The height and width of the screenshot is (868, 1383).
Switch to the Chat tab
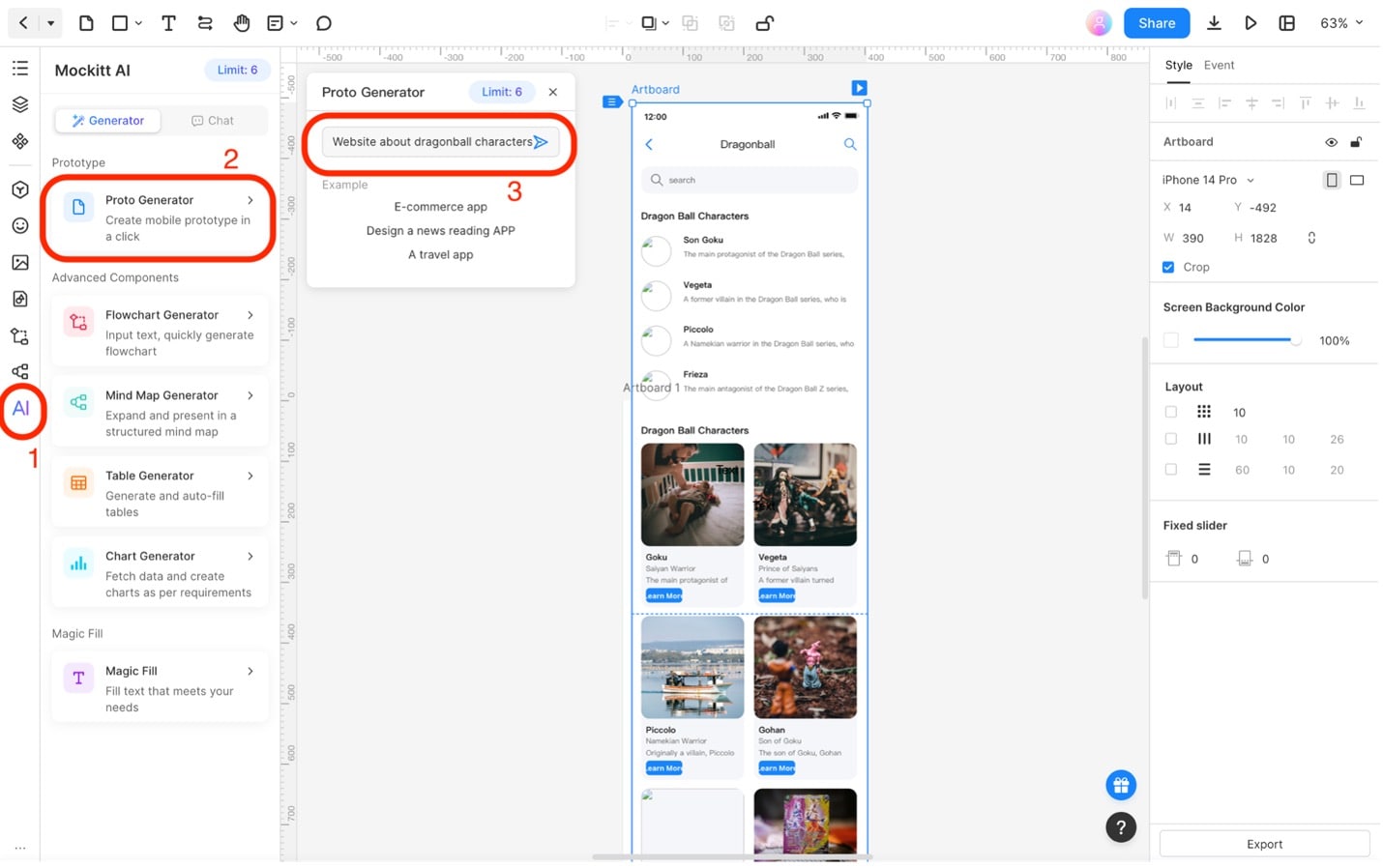213,121
